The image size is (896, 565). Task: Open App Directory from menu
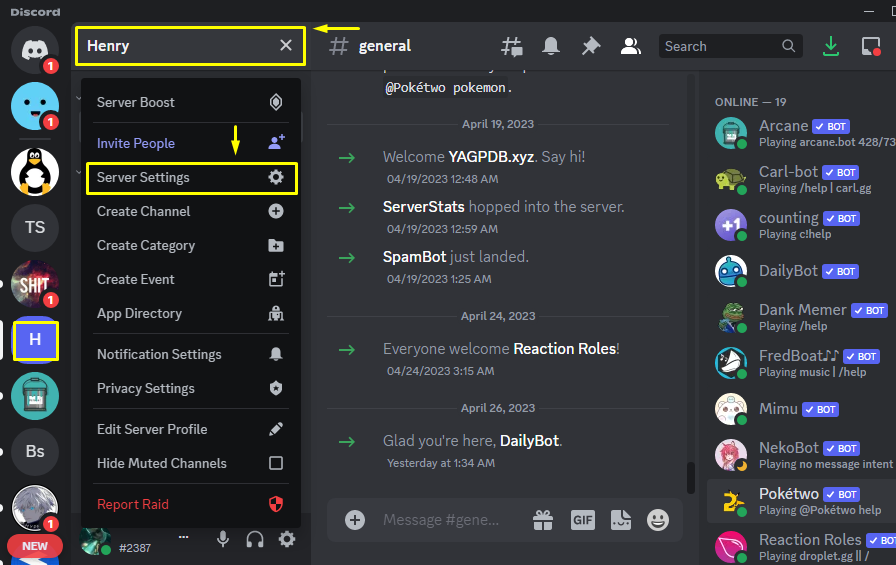tap(191, 314)
